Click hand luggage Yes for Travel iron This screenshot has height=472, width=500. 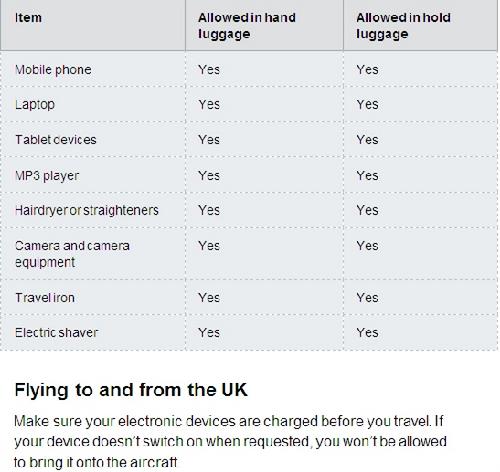pos(209,298)
